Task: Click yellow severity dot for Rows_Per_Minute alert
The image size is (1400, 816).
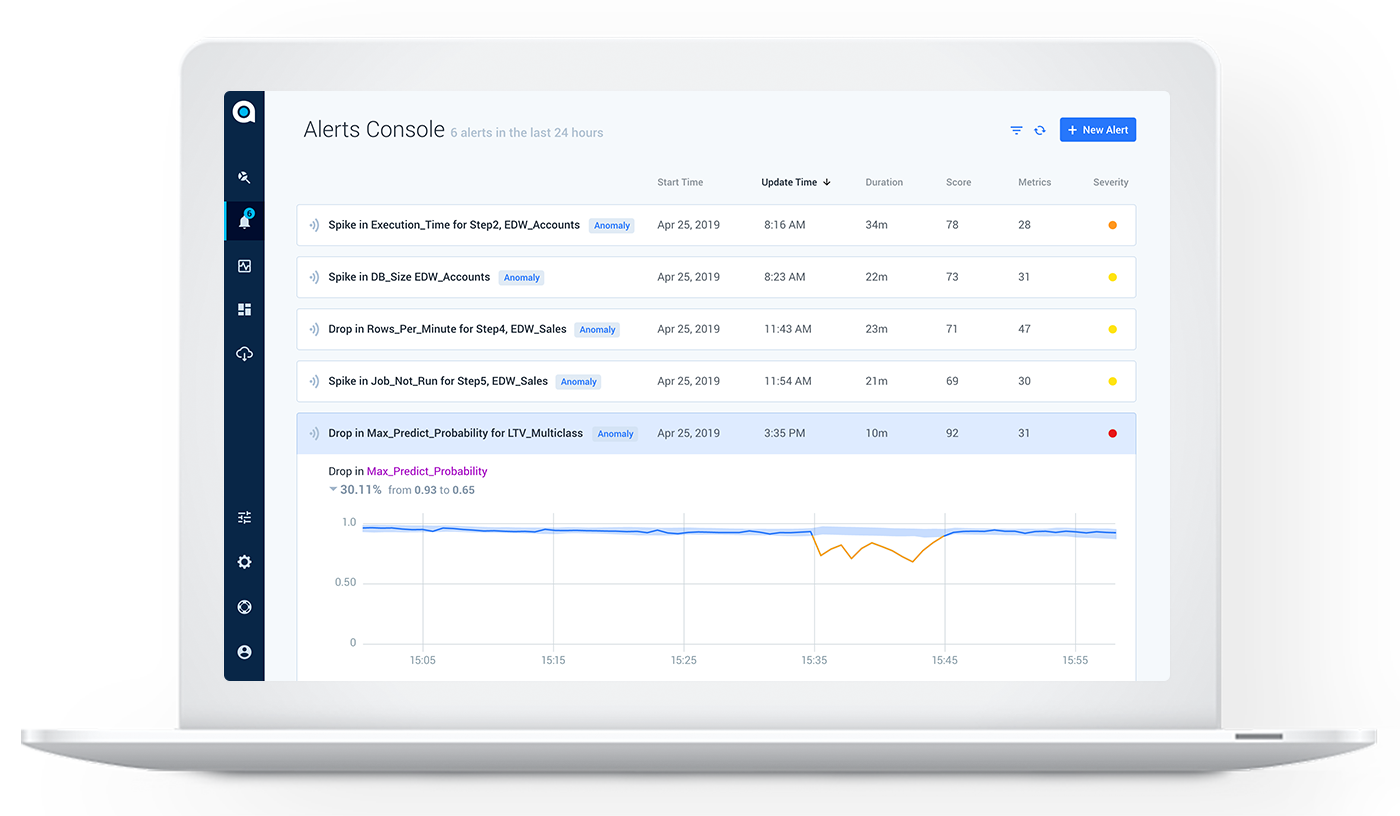Action: tap(1112, 329)
